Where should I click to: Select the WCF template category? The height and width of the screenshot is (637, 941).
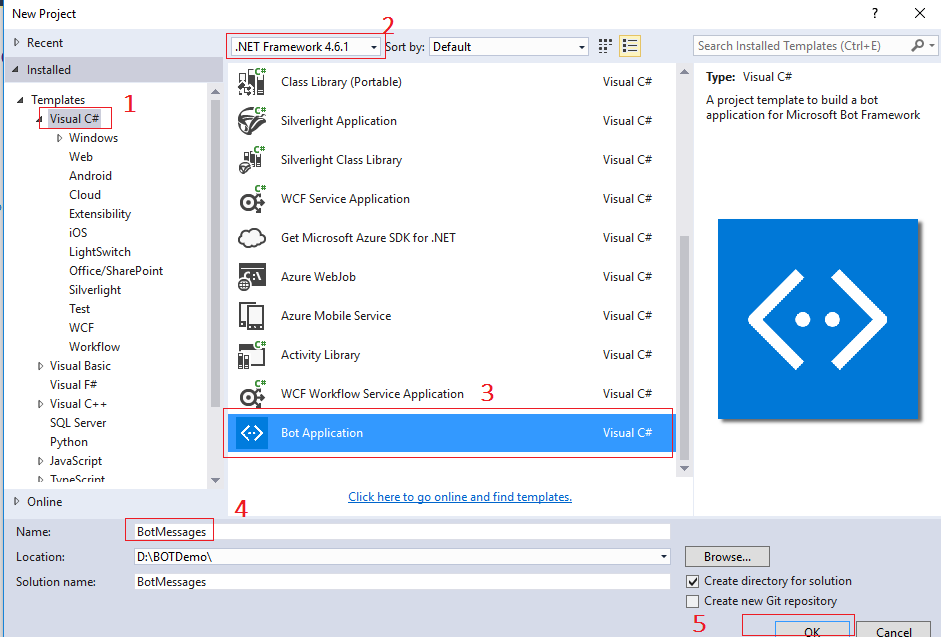[82, 328]
